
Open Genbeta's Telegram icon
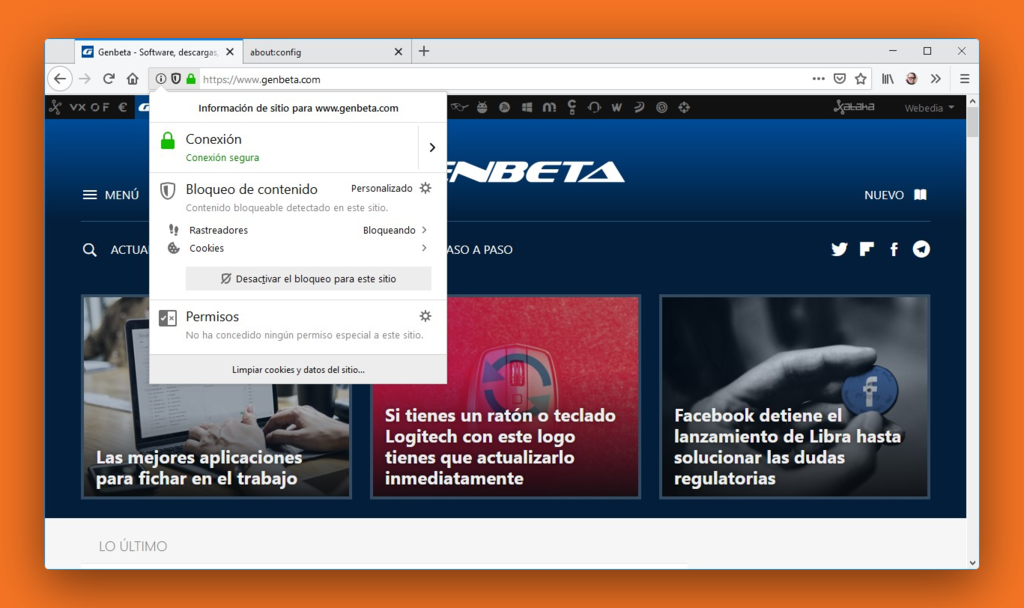click(921, 249)
